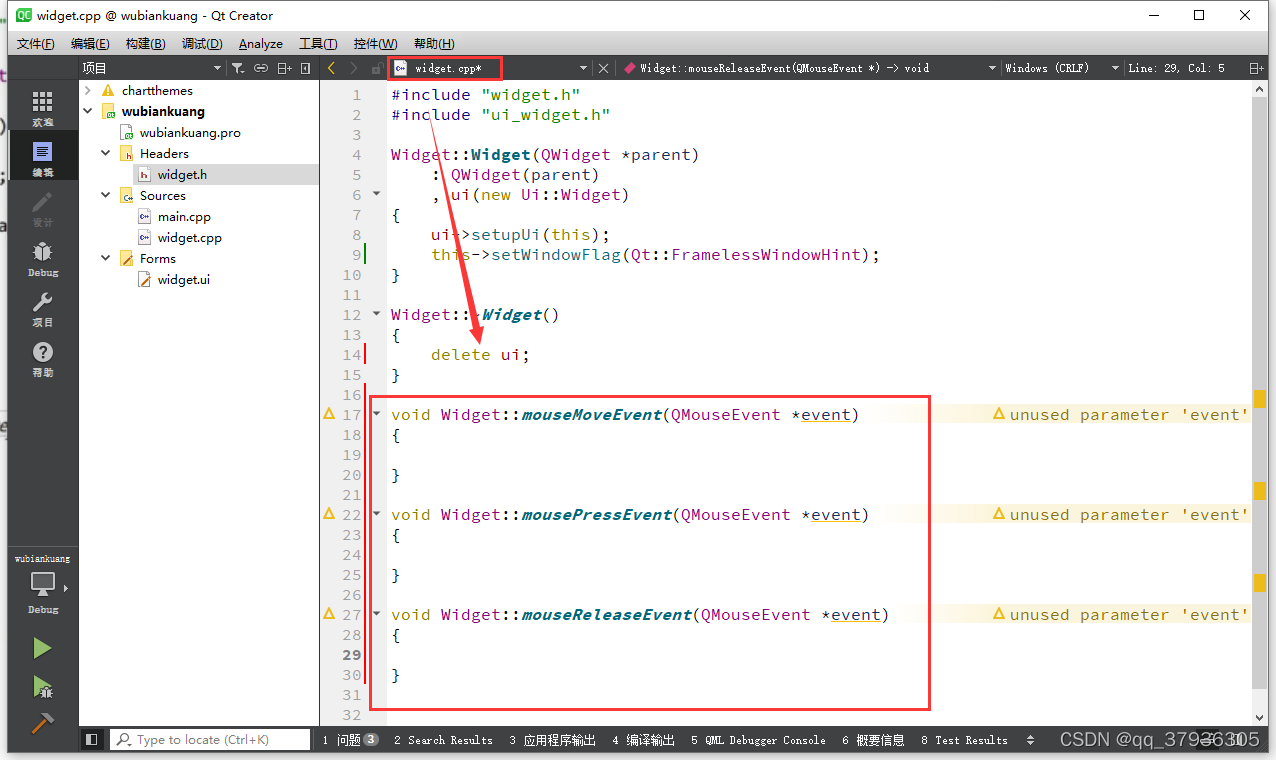
Task: Open output pane options arrows
Action: point(1031,740)
